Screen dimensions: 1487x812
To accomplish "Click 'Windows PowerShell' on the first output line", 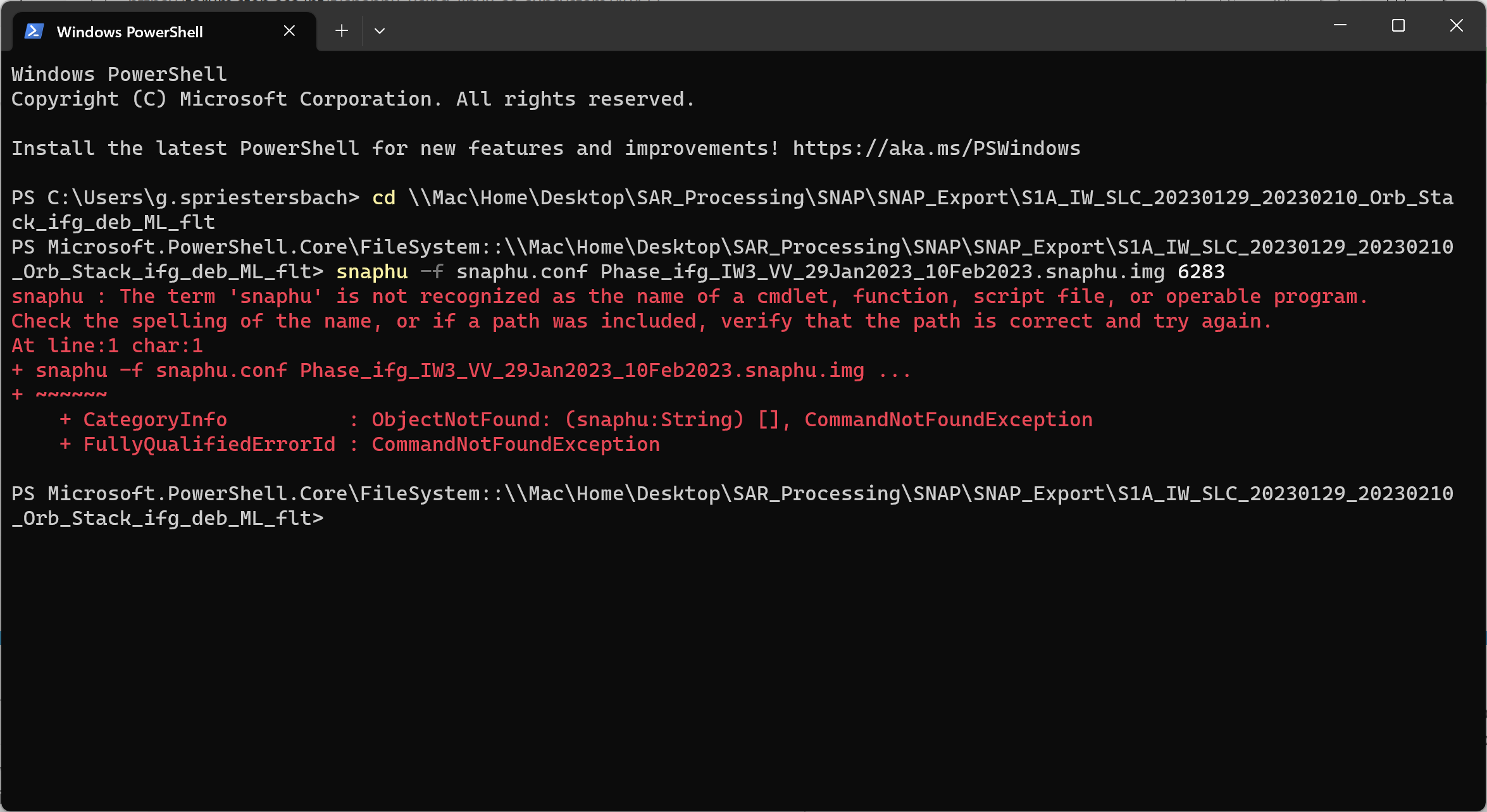I will coord(119,75).
